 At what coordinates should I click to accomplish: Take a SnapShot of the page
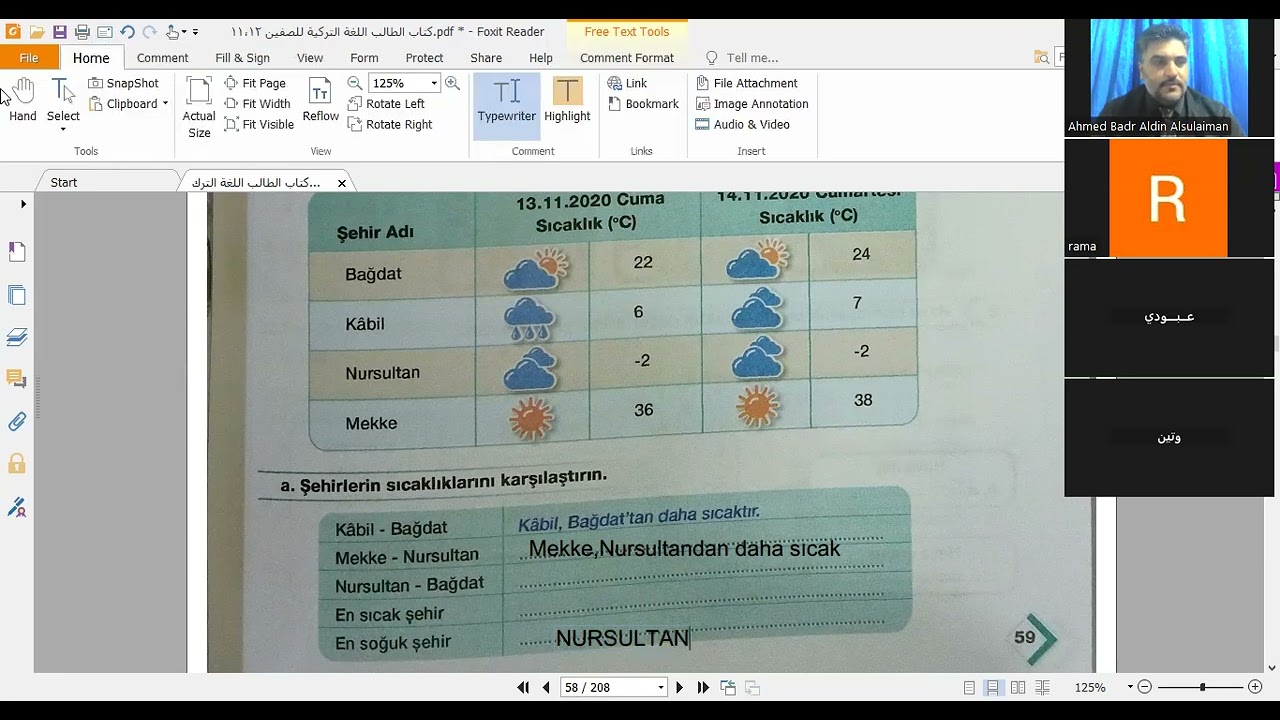(123, 83)
